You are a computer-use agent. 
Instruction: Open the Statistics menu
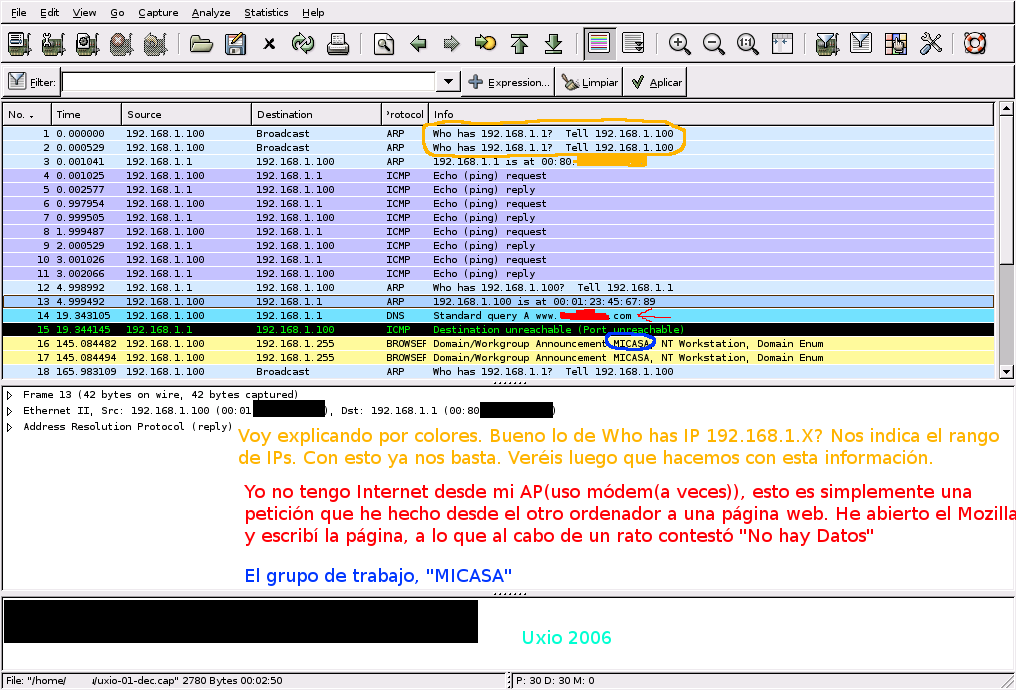[x=266, y=12]
